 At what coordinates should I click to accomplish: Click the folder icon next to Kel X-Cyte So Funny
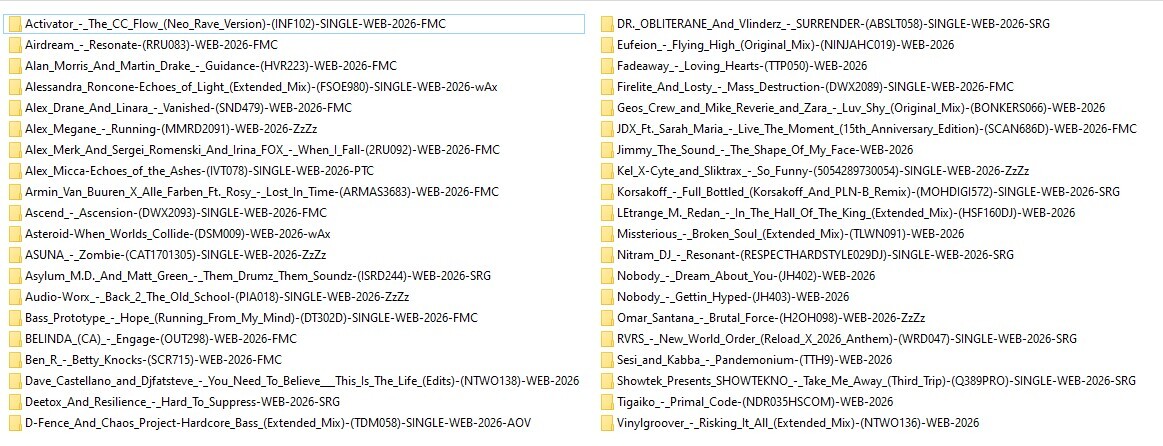(607, 171)
